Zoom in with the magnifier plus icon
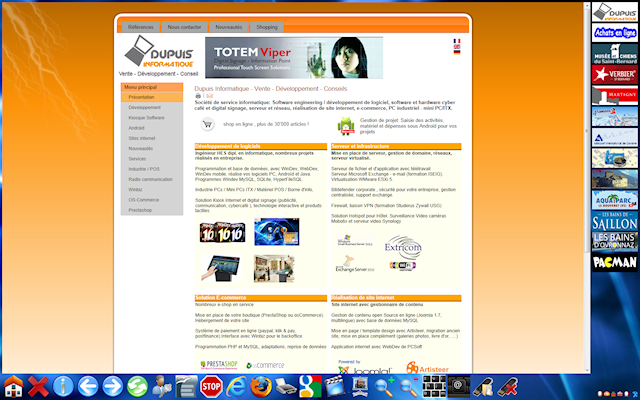Image resolution: width=640 pixels, height=400 pixels. [x=384, y=386]
